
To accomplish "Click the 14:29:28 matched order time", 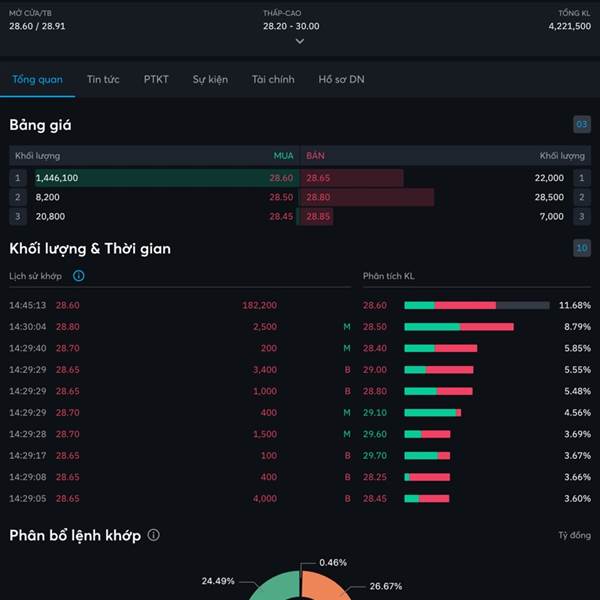I will click(28, 434).
